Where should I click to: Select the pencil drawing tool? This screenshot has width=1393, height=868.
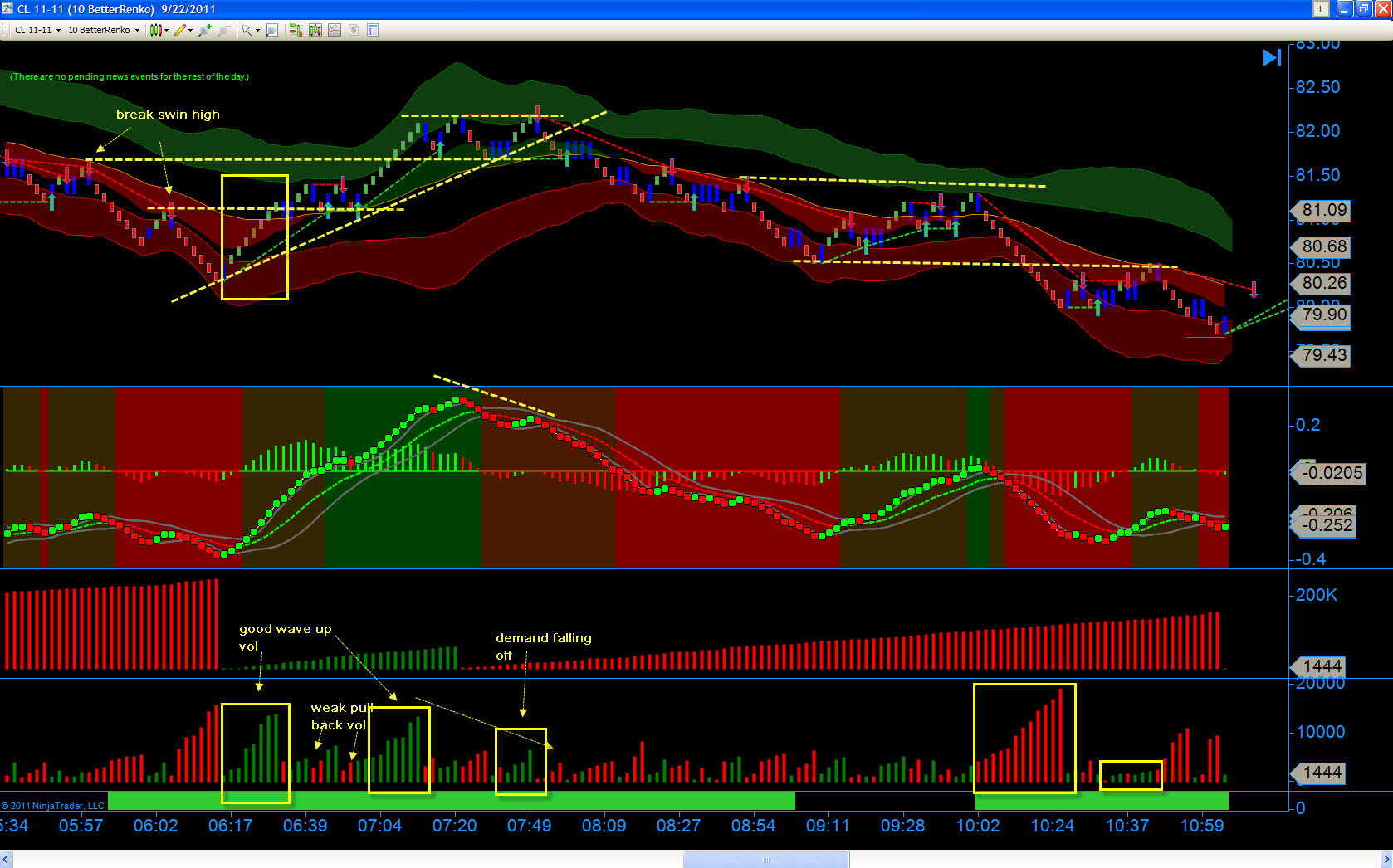[x=180, y=30]
